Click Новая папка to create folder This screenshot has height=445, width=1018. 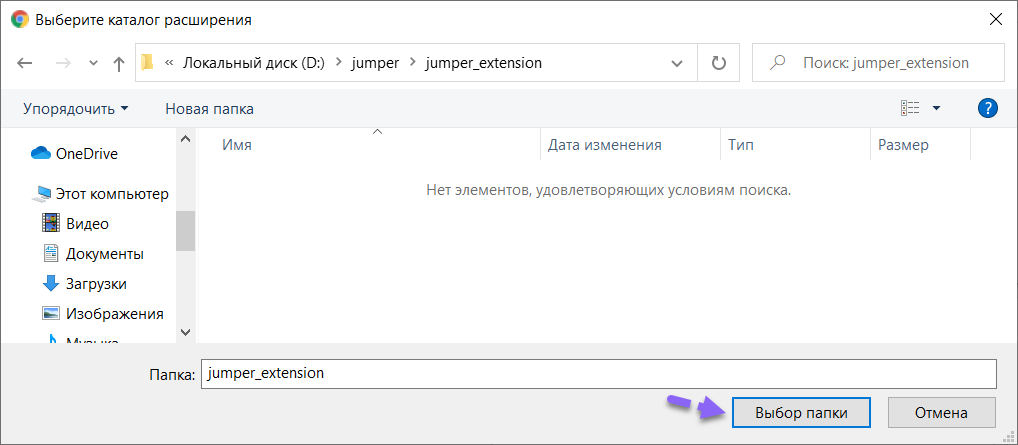coord(209,108)
